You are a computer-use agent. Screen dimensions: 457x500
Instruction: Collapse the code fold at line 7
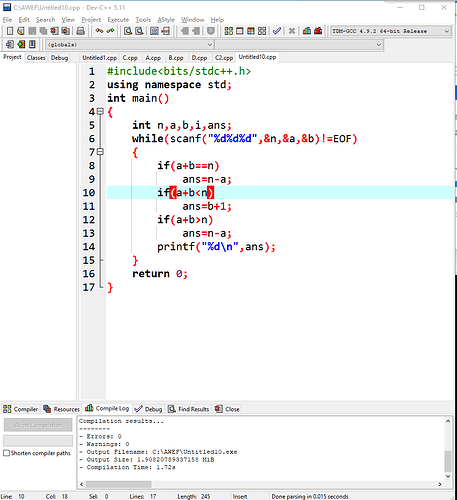pyautogui.click(x=100, y=152)
